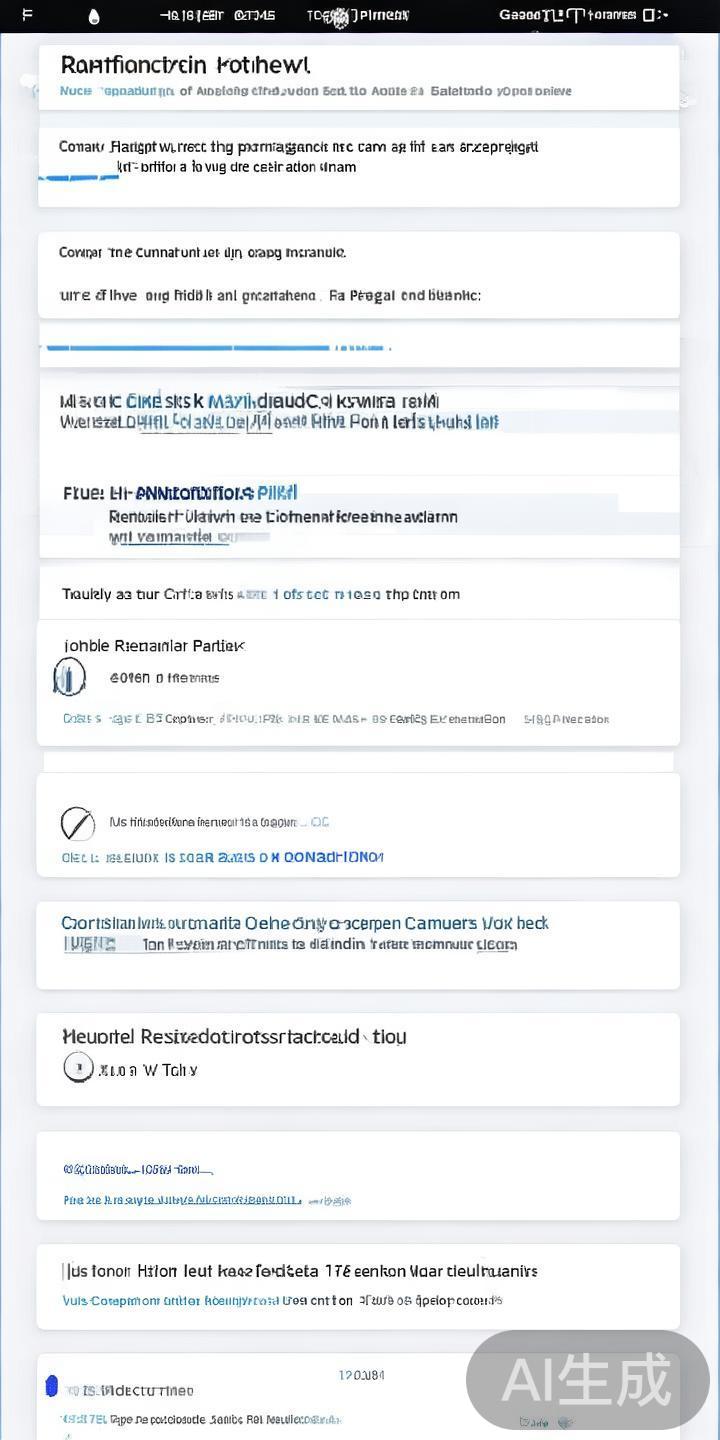This screenshot has height=1440, width=720.
Task: Open the 'Frue! Hi- ANNtotDffors' highlighted heading
Action: click(x=180, y=493)
